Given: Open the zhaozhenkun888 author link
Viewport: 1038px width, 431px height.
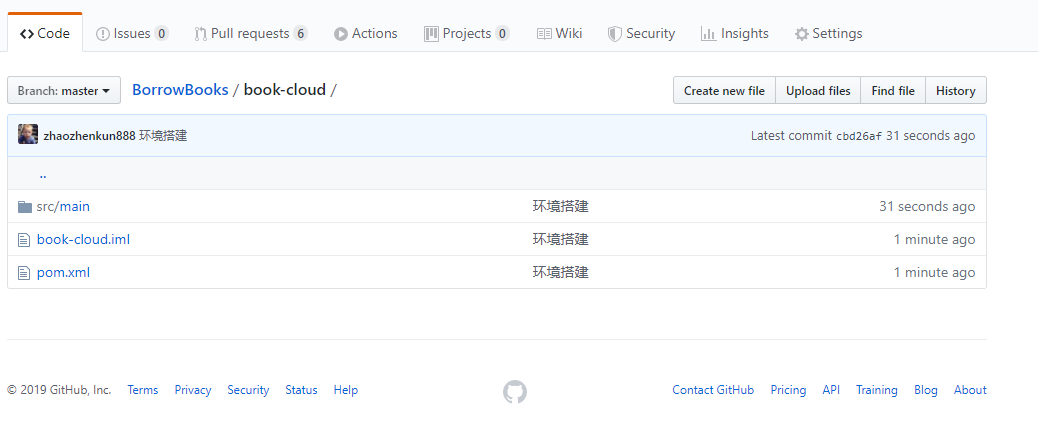Looking at the screenshot, I should click(x=89, y=136).
